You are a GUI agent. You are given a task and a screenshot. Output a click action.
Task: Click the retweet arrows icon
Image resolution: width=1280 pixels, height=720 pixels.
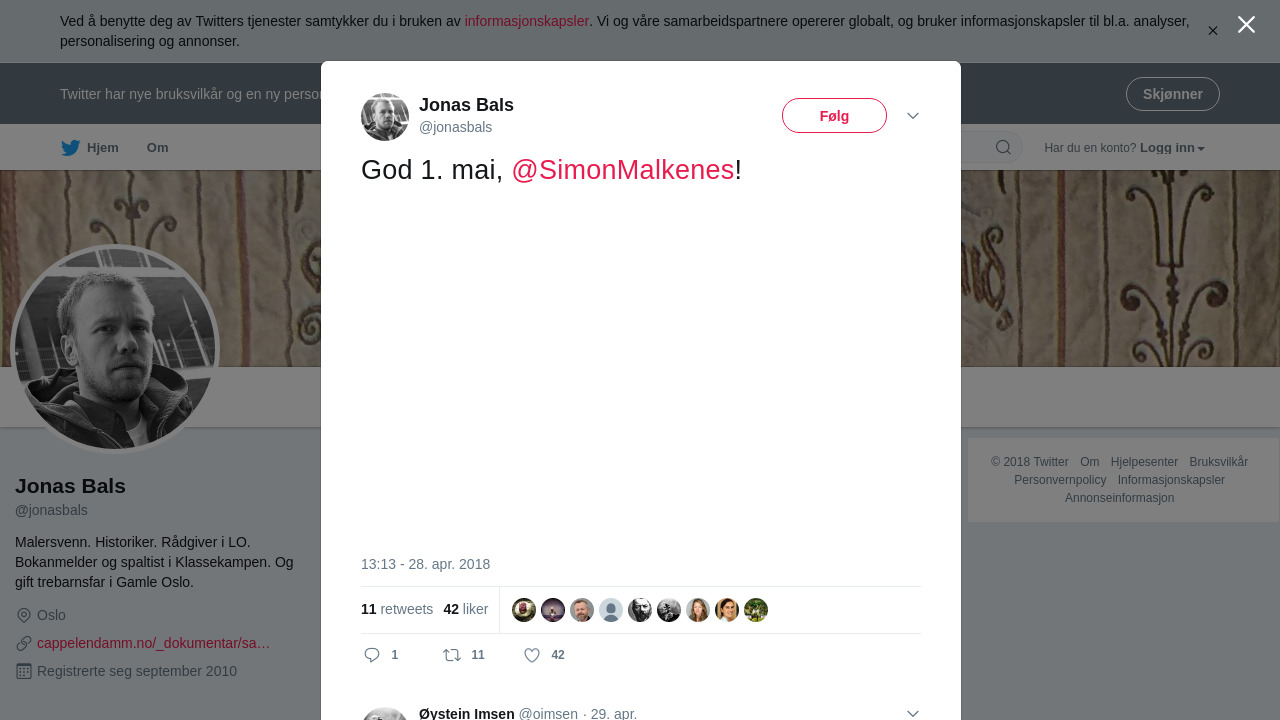pyautogui.click(x=452, y=655)
